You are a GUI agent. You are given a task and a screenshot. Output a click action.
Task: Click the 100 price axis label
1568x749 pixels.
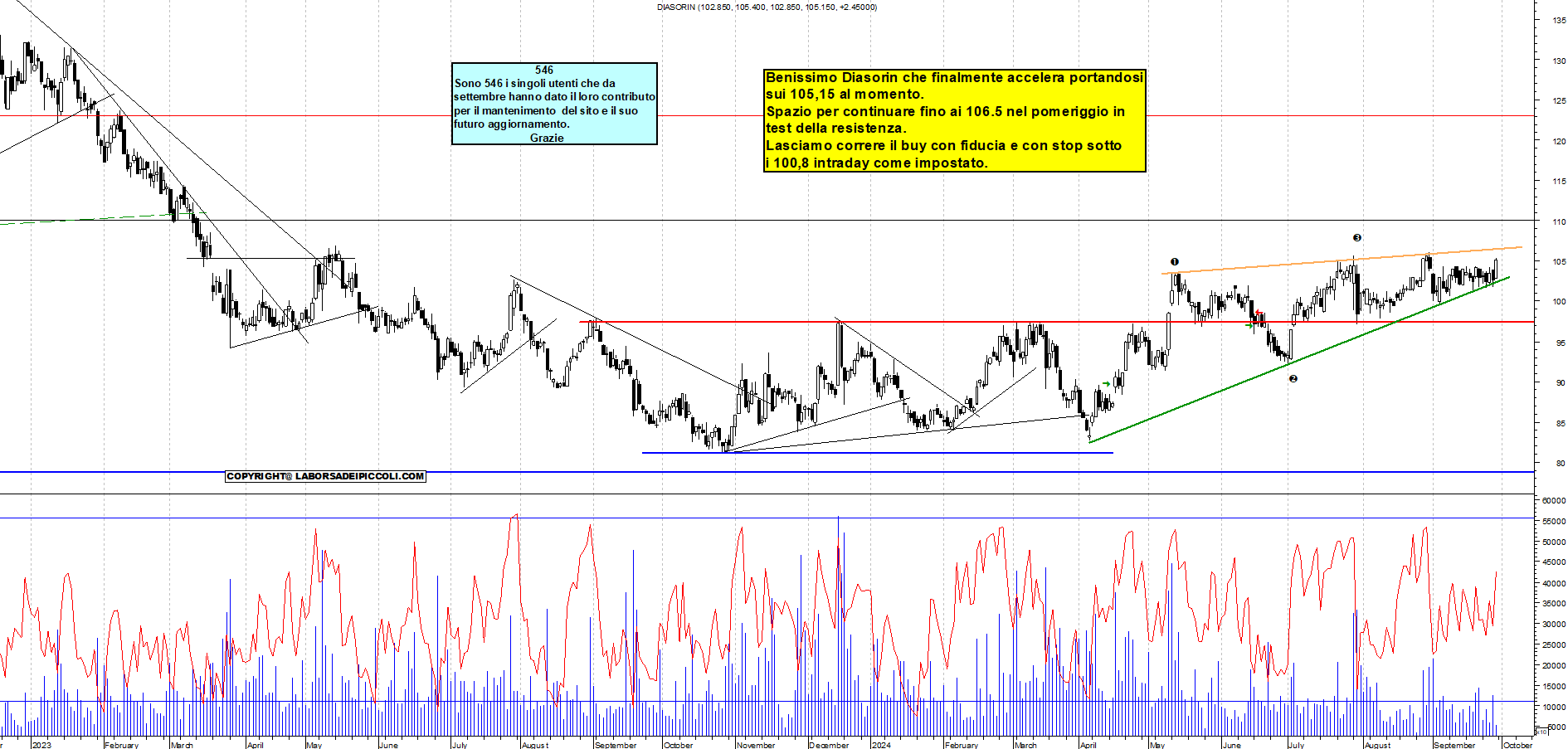(x=1560, y=302)
